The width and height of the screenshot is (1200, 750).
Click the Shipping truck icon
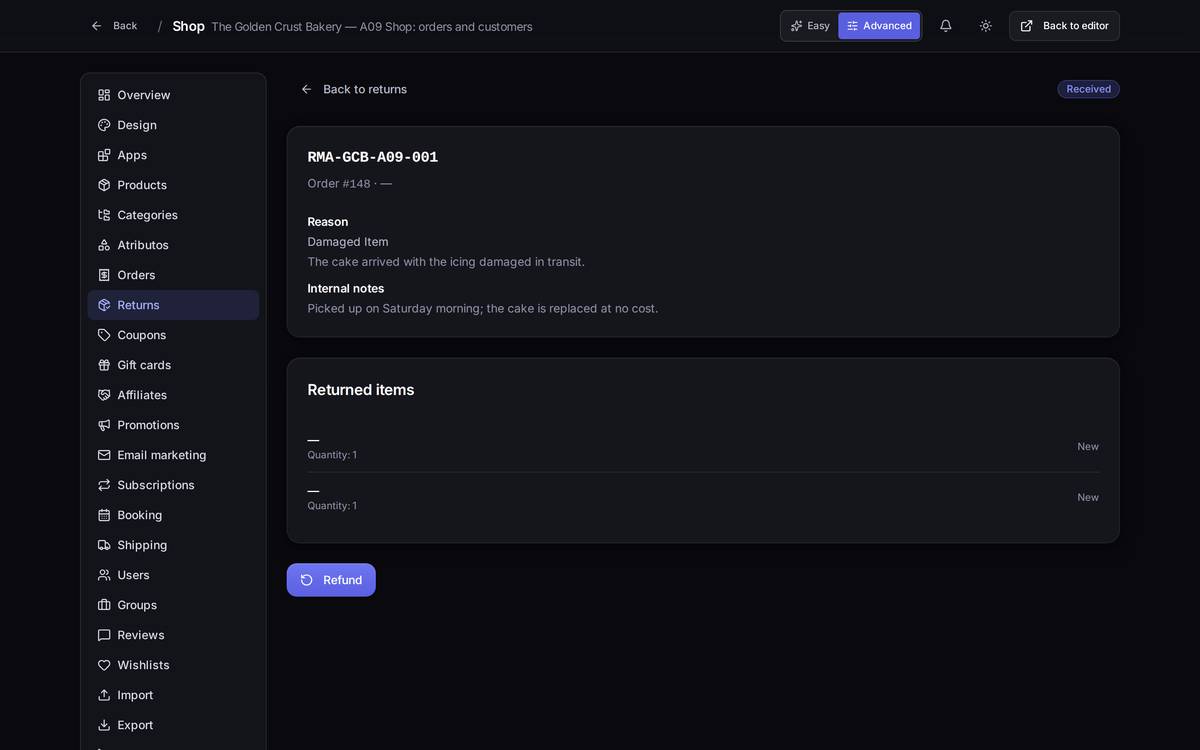(104, 545)
